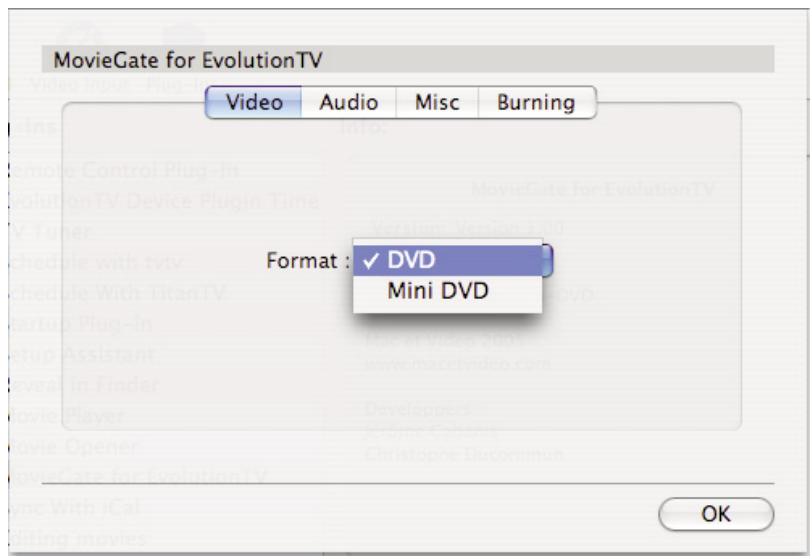Viewport: 812px width, 559px height.
Task: Select the Misc tab
Action: click(437, 101)
